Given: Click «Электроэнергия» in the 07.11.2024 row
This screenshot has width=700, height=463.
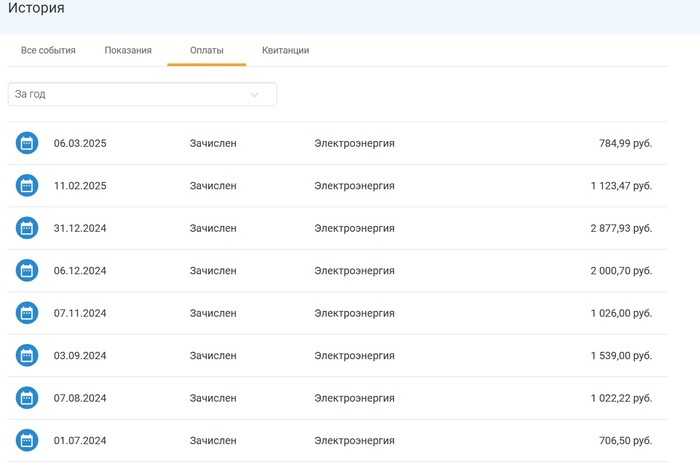Looking at the screenshot, I should tap(354, 313).
